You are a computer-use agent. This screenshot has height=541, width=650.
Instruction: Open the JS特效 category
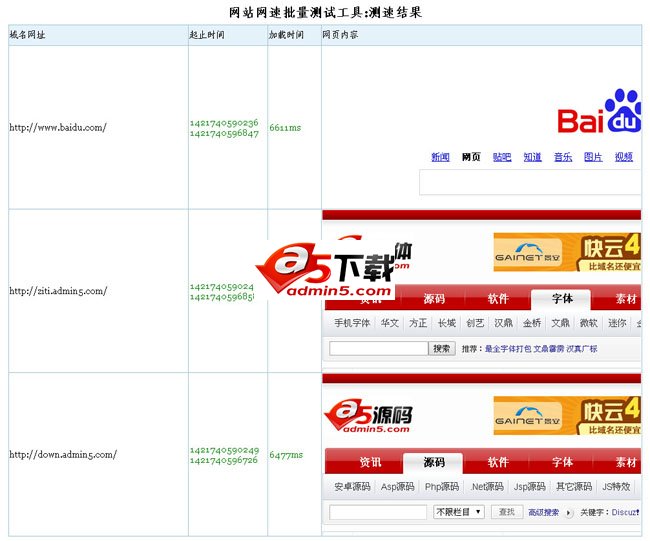pyautogui.click(x=616, y=487)
